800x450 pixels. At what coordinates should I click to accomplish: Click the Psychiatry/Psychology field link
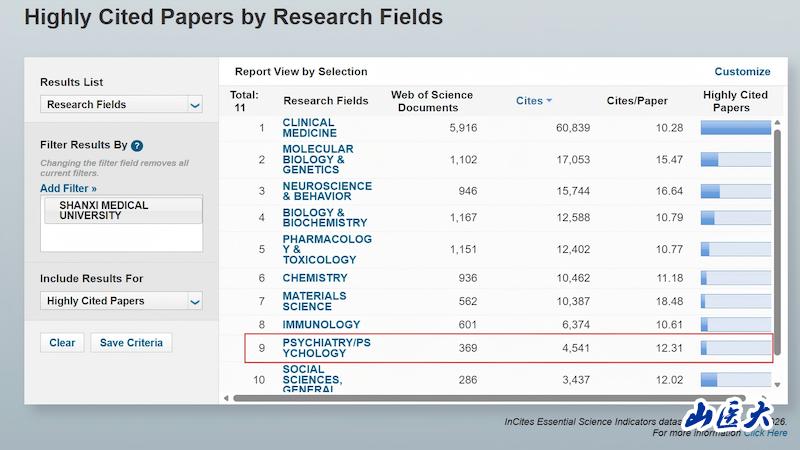pyautogui.click(x=327, y=347)
